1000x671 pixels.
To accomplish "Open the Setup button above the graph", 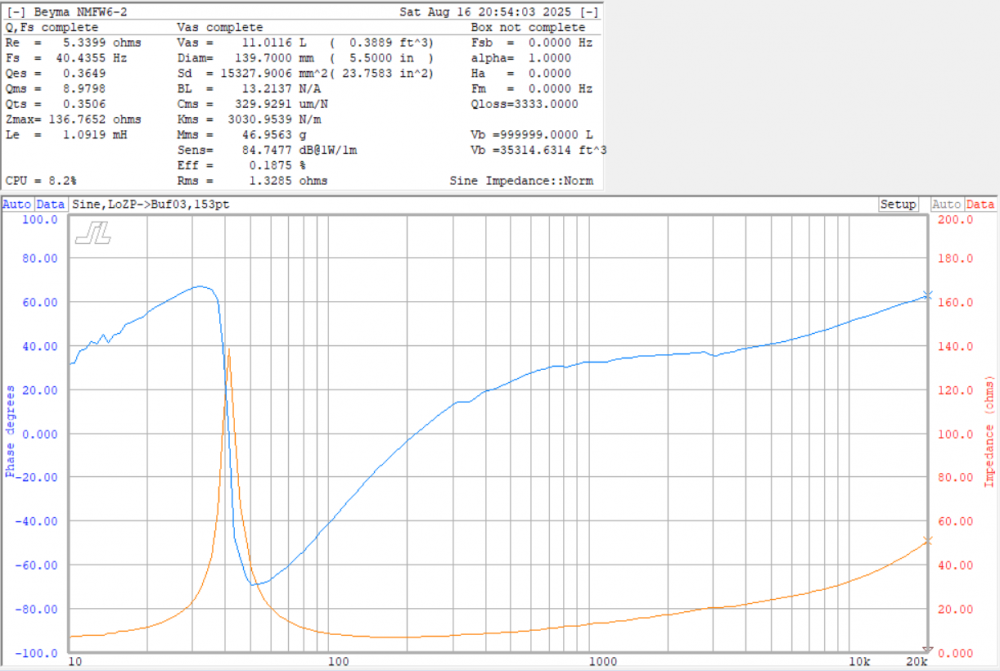I will click(898, 204).
